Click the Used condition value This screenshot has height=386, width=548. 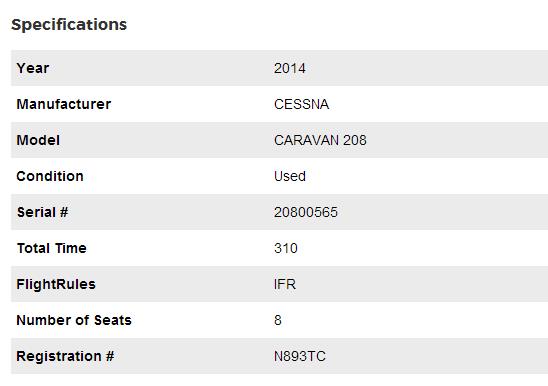[290, 176]
